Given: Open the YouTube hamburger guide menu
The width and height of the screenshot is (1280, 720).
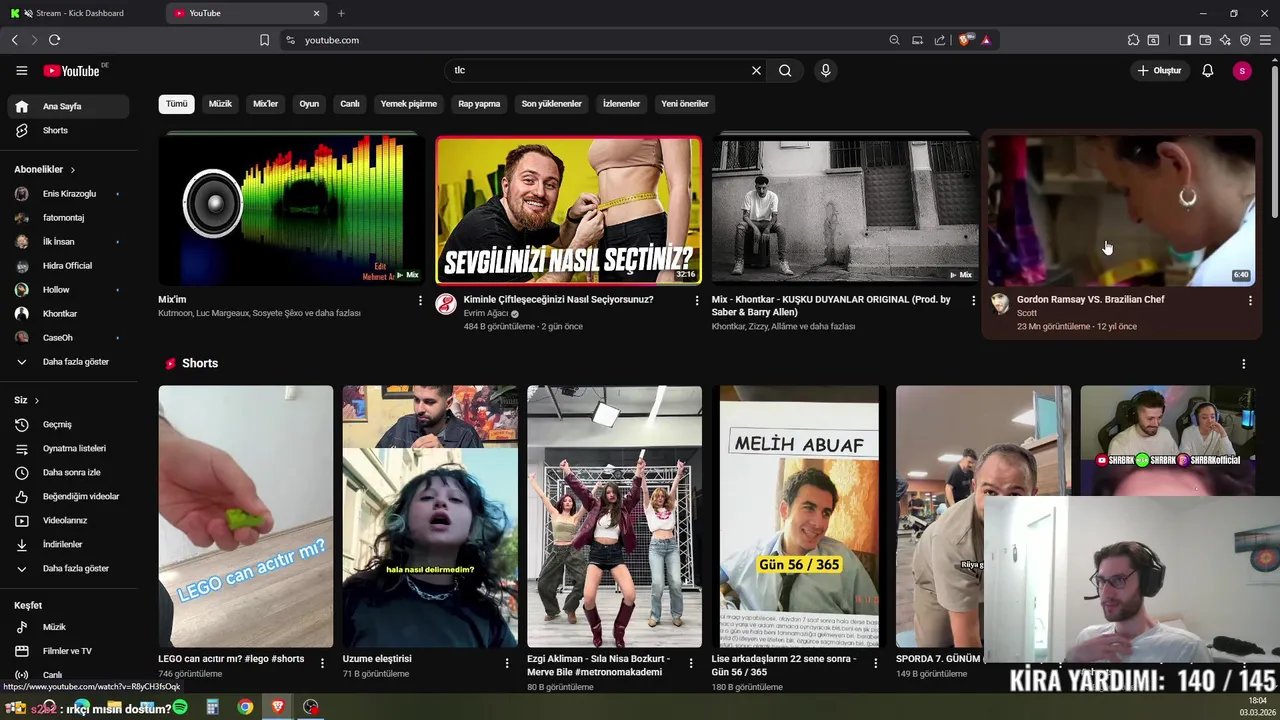Looking at the screenshot, I should click(x=21, y=70).
